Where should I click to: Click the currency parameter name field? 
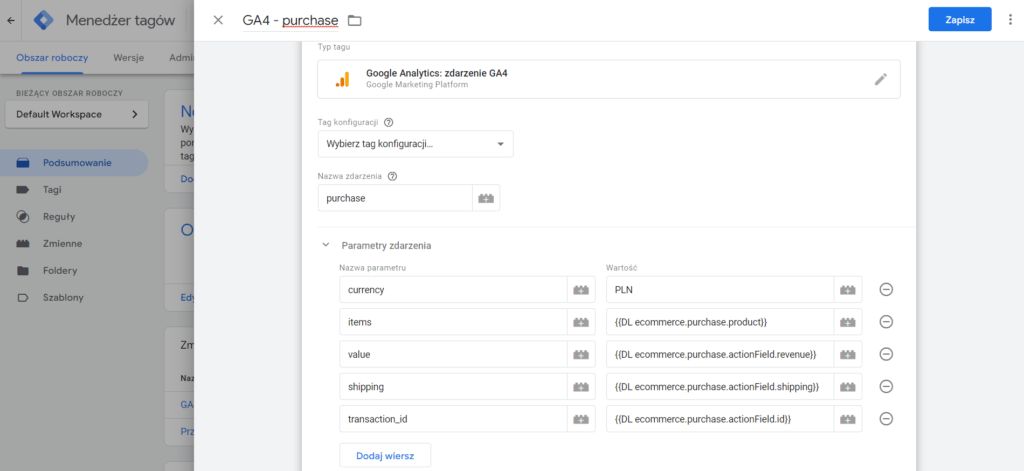pos(453,289)
